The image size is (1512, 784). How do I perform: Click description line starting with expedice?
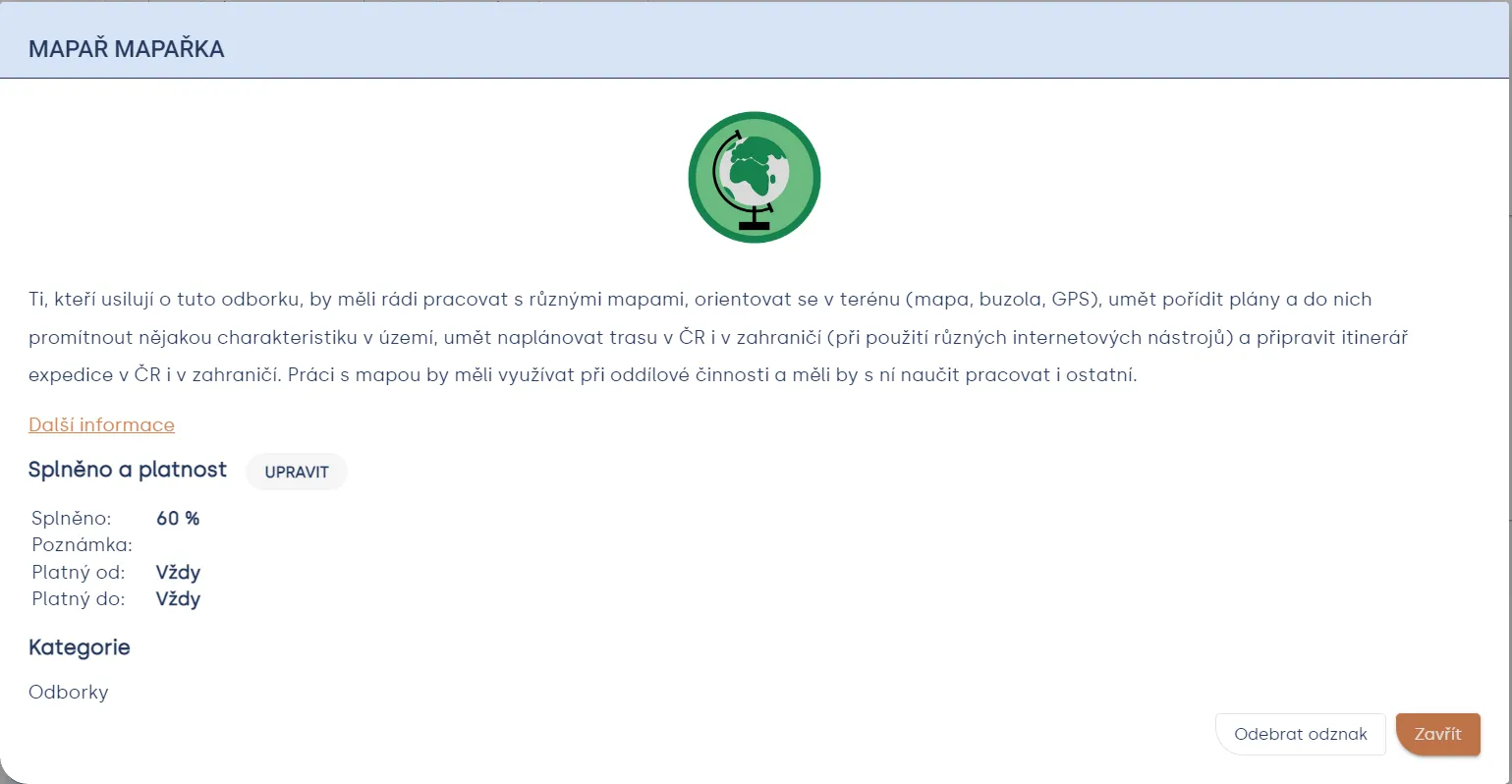click(583, 375)
